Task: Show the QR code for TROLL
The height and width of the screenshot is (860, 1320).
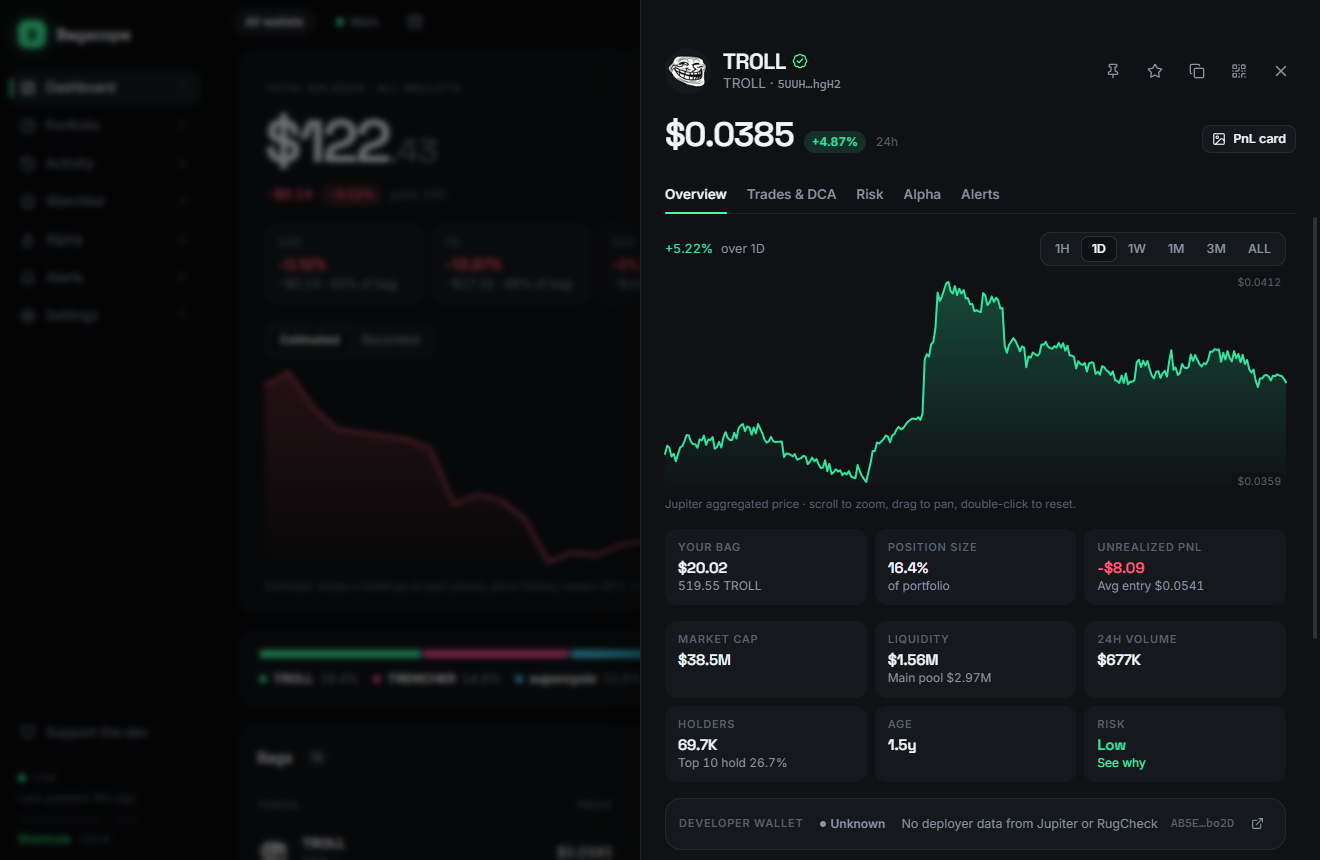Action: coord(1239,71)
